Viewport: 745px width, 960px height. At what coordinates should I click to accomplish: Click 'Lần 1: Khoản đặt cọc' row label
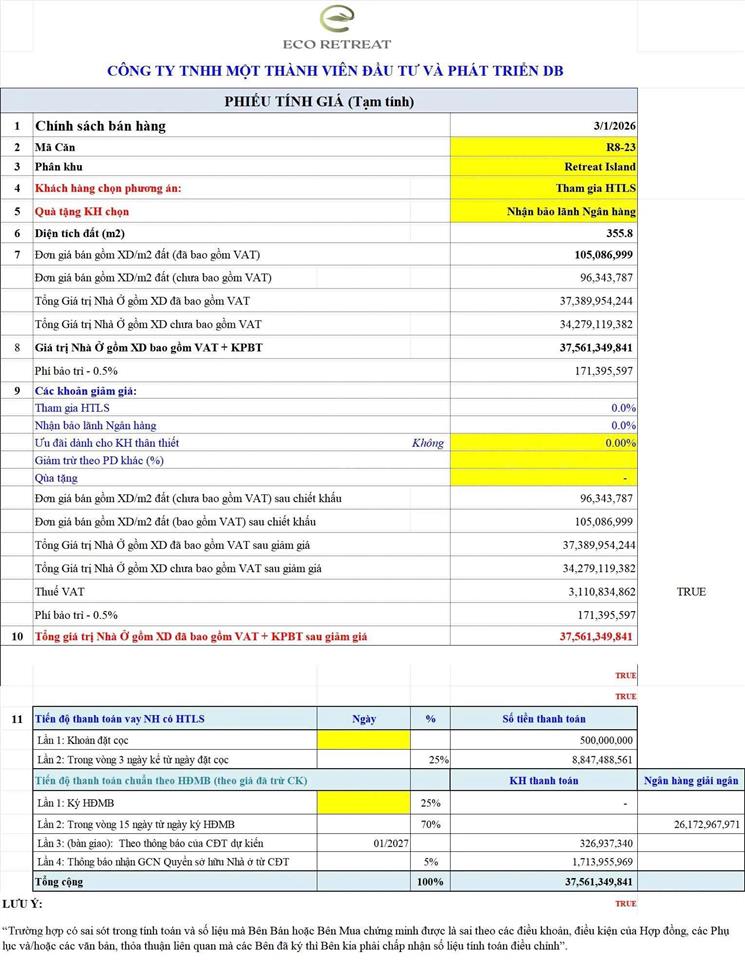tap(83, 740)
